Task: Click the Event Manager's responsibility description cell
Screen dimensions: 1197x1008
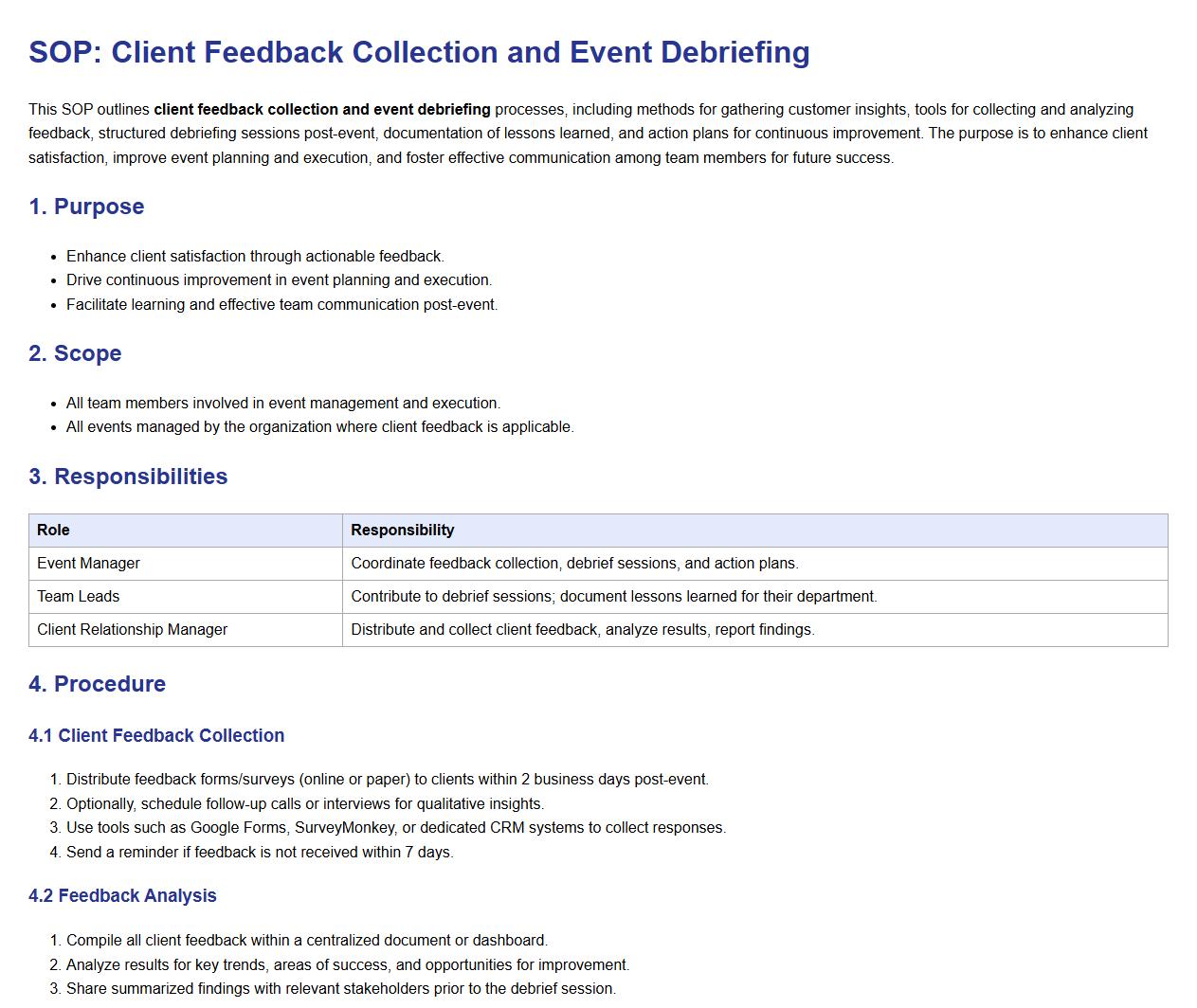Action: [x=574, y=564]
